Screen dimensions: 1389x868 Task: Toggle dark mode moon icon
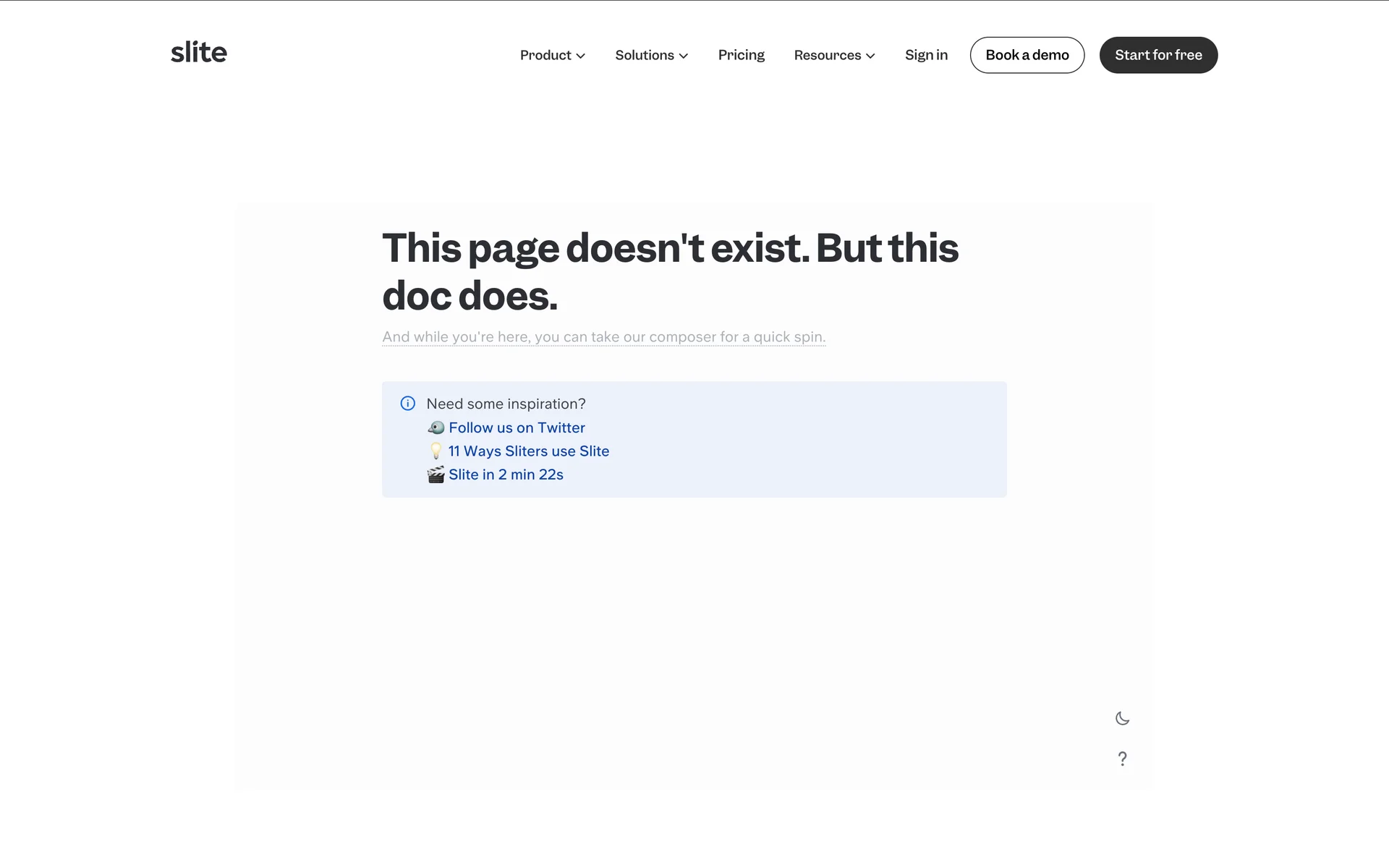pos(1122,718)
